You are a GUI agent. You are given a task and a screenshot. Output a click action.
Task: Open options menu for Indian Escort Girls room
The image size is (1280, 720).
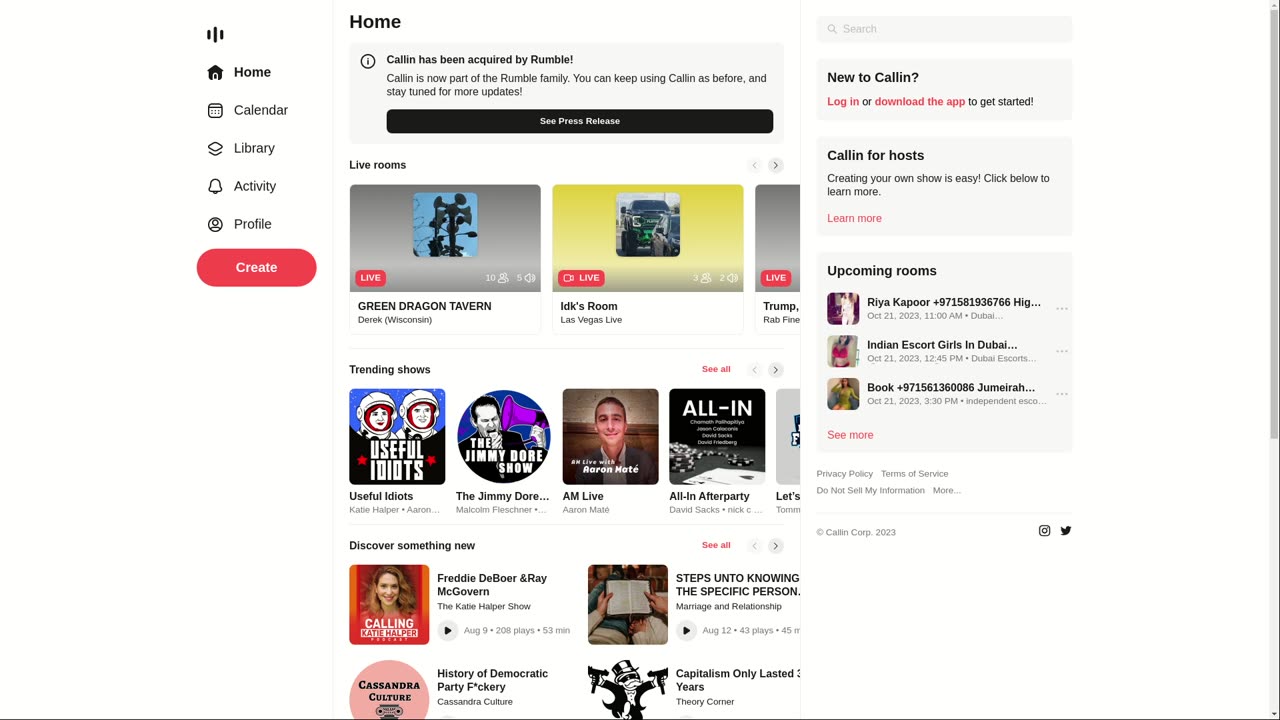1062,351
